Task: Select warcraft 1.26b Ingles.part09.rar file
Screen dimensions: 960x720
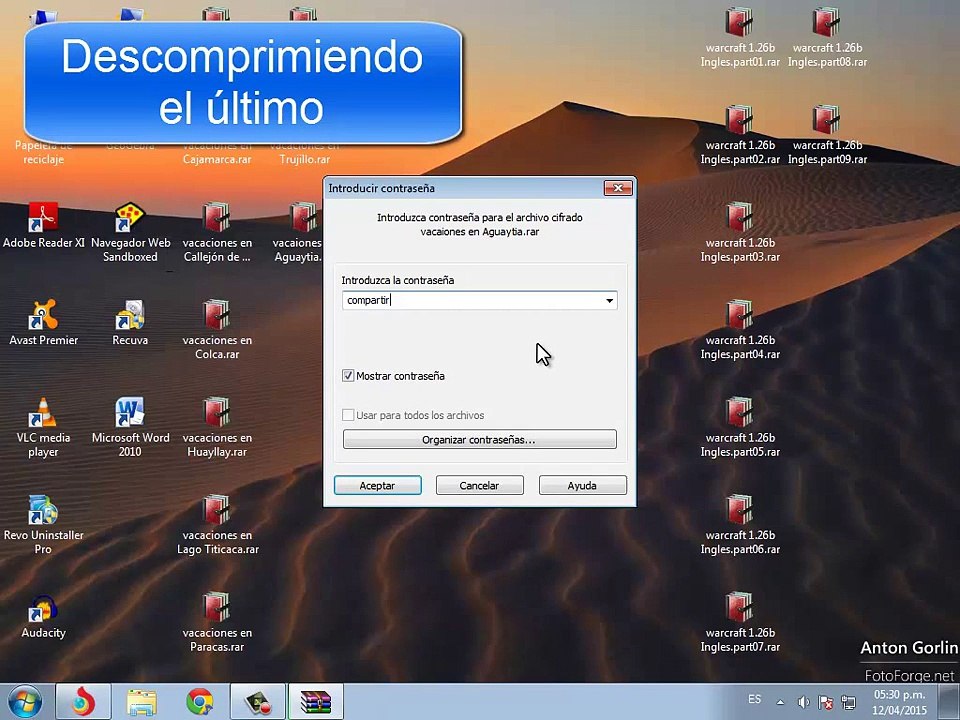Action: tap(827, 135)
